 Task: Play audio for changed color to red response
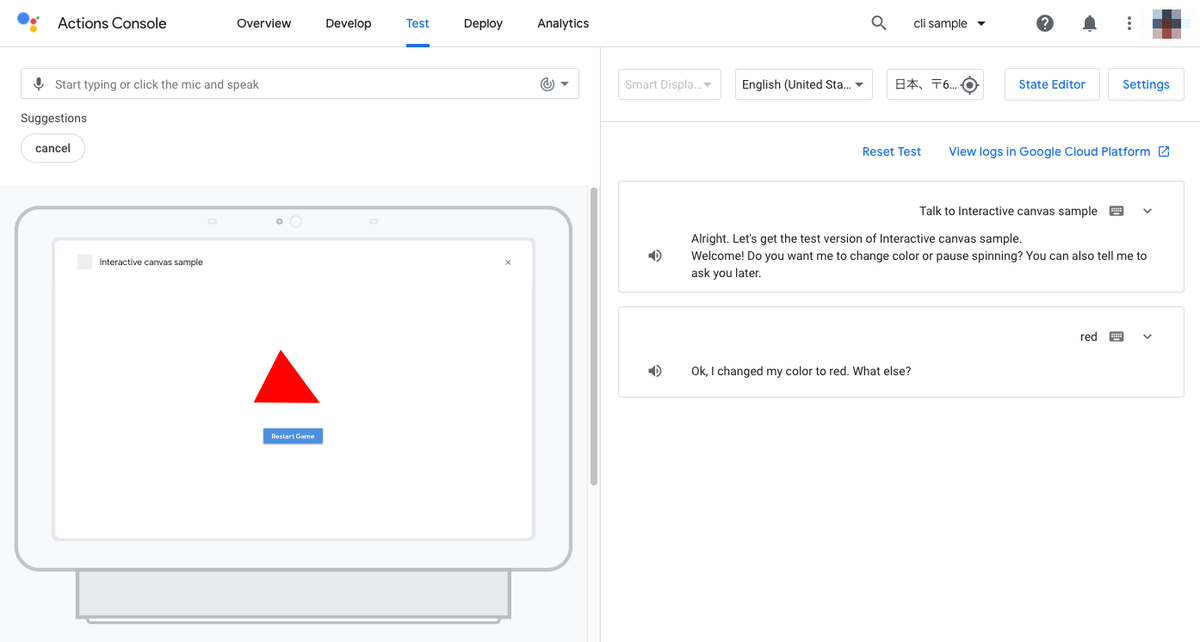(x=655, y=371)
